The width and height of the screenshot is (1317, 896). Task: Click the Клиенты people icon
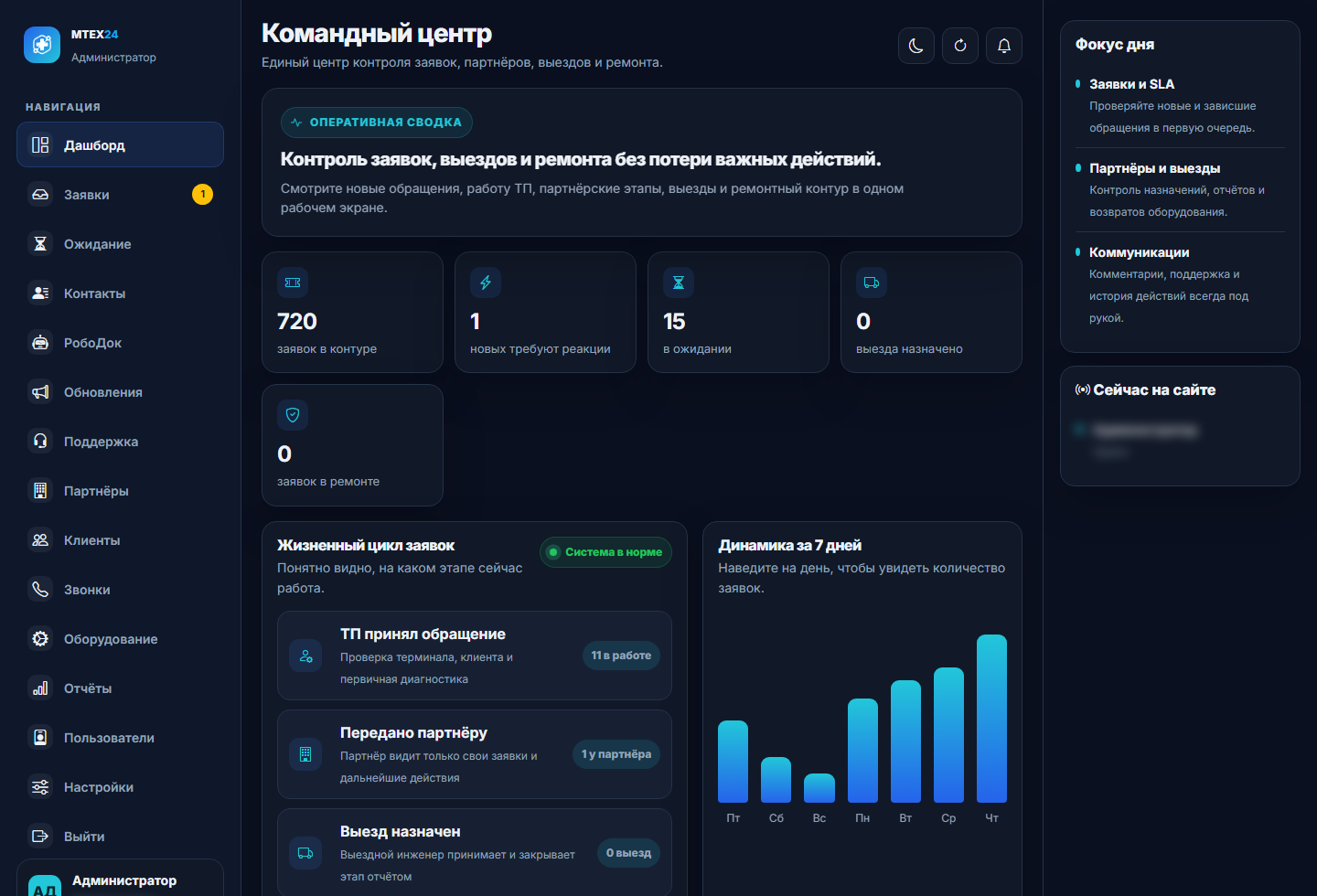40,539
